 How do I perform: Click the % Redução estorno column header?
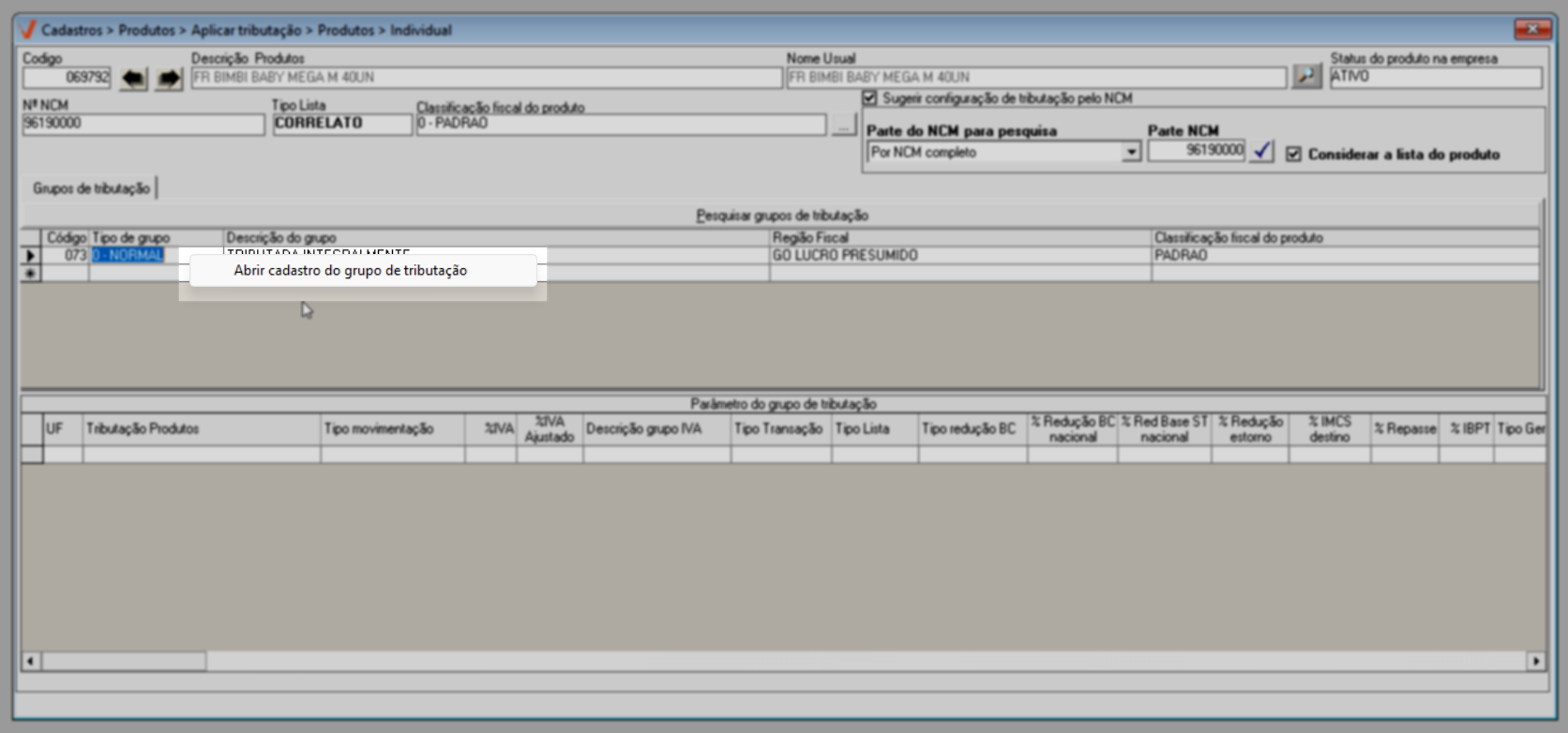1250,429
